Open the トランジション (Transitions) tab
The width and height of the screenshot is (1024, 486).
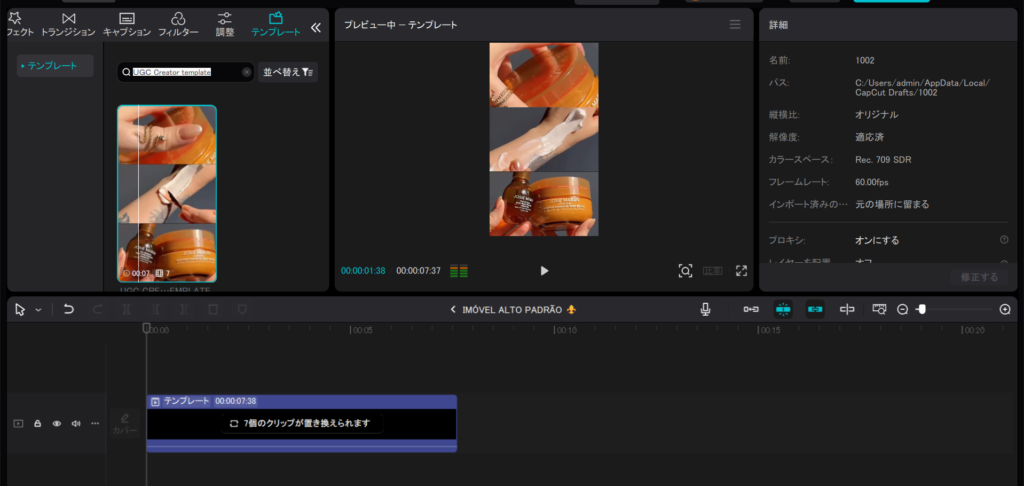[x=68, y=24]
